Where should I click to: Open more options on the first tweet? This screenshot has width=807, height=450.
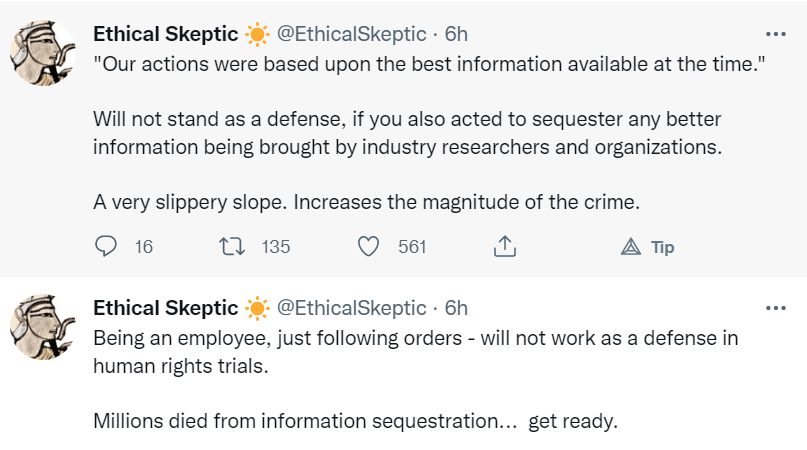(x=774, y=34)
